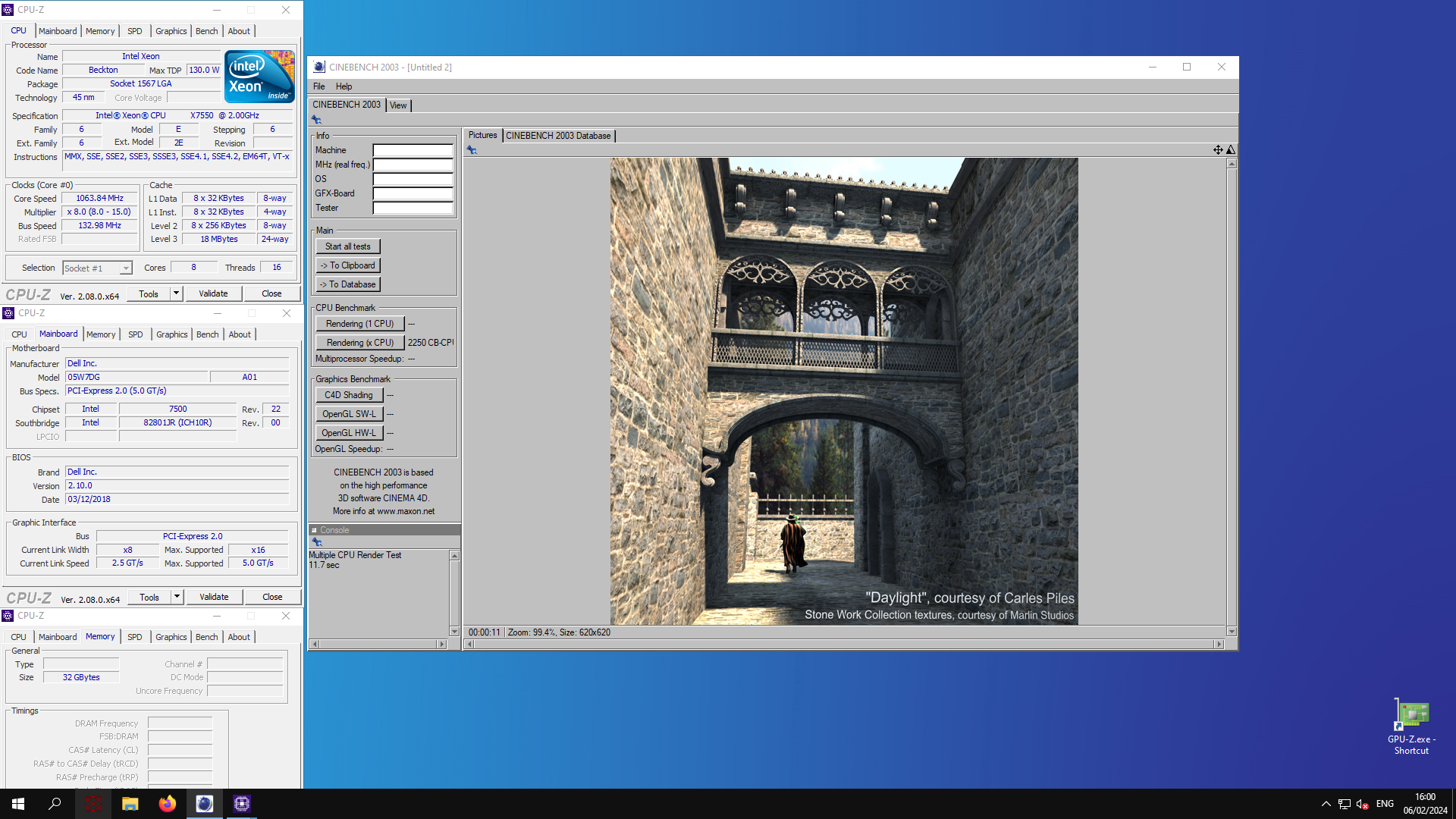Viewport: 1456px width, 819px height.
Task: Click the '2250 CB-CPU' result text
Action: [x=431, y=343]
